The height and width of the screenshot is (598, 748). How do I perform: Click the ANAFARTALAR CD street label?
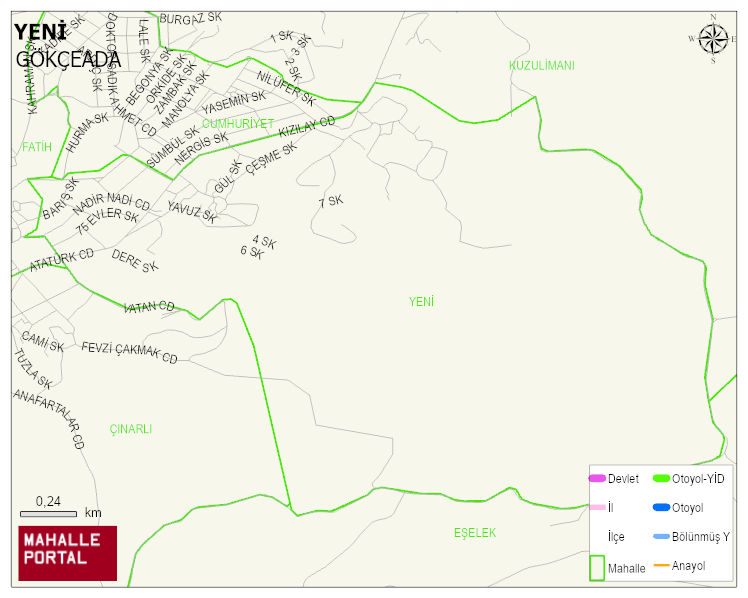(x=49, y=419)
